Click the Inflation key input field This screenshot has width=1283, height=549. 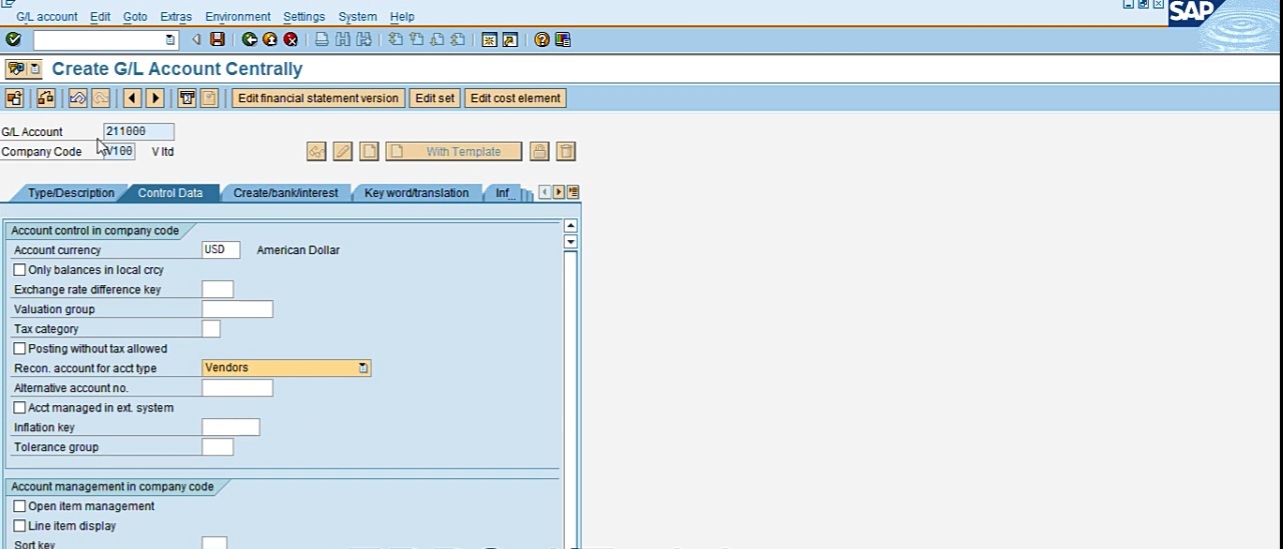231,427
